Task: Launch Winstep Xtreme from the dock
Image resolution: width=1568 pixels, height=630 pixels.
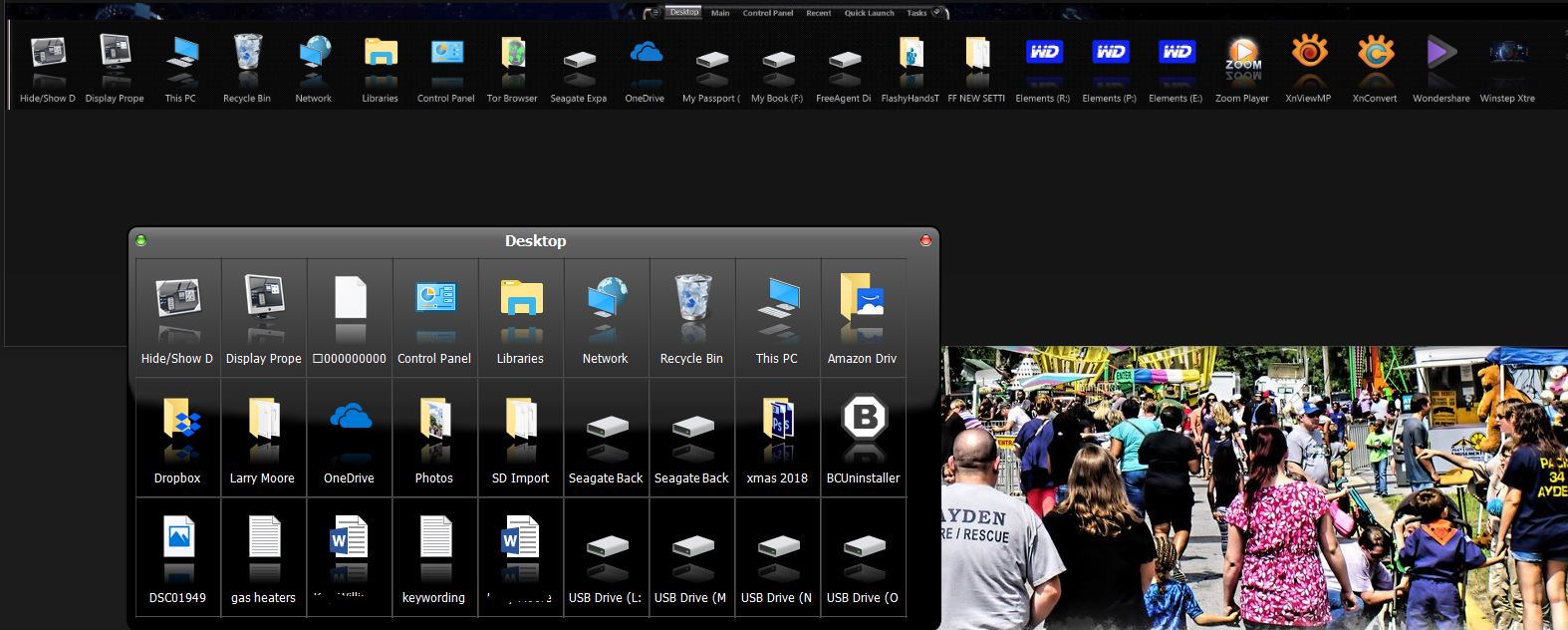Action: click(x=1507, y=56)
